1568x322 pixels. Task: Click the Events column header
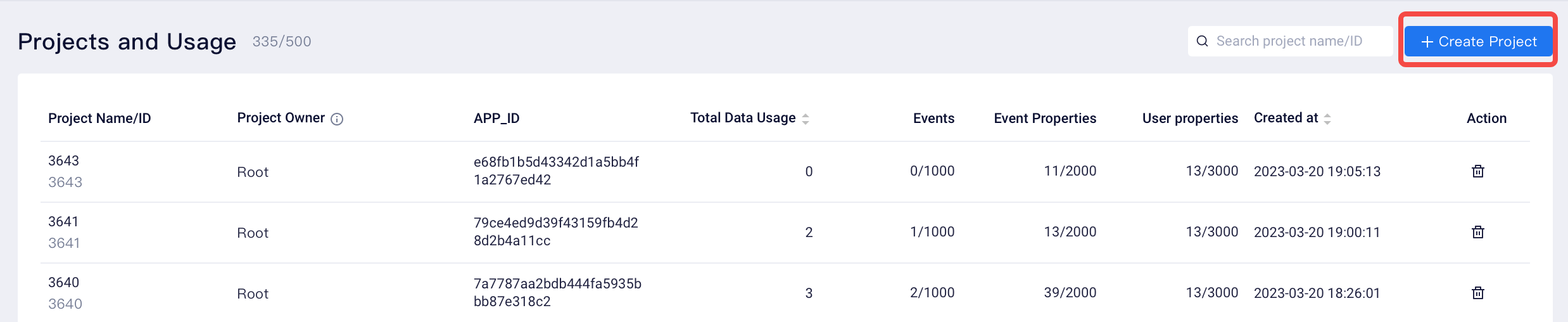point(933,119)
